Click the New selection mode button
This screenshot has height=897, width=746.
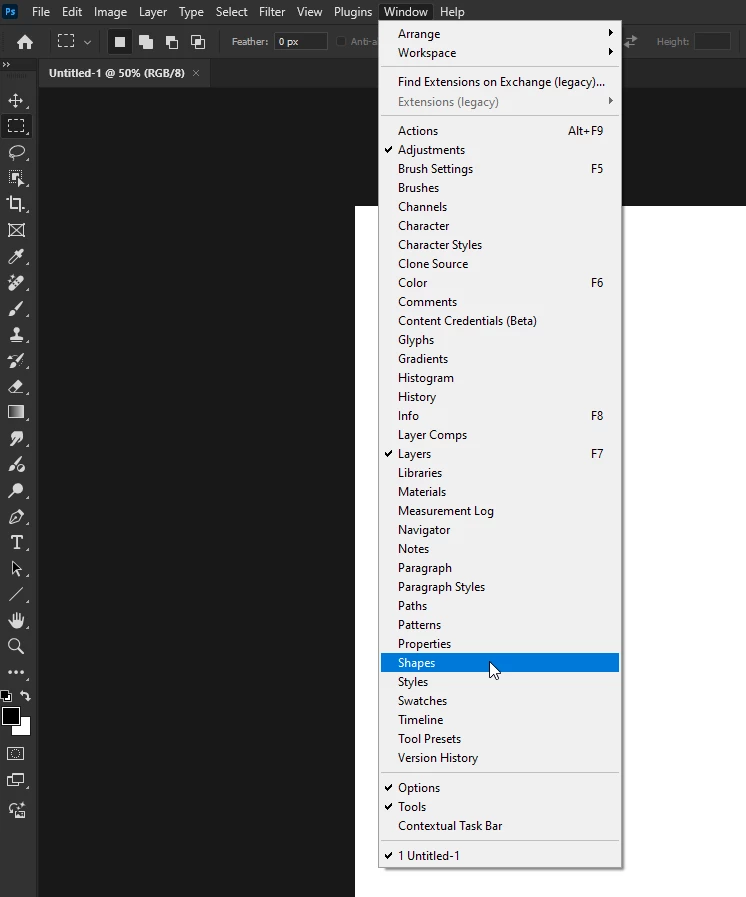pos(120,42)
